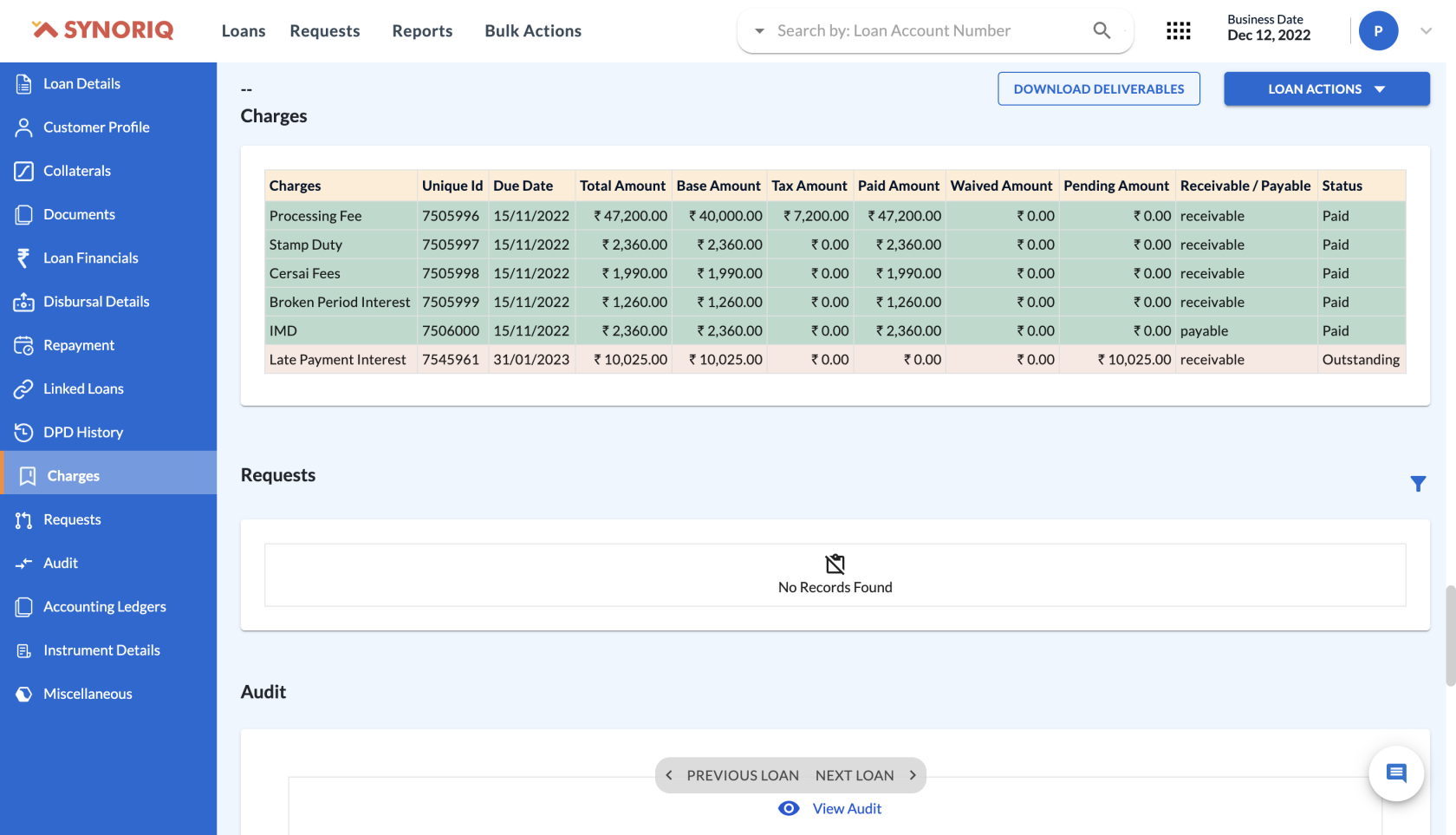Select the Broken Period Interest row label

tap(340, 302)
